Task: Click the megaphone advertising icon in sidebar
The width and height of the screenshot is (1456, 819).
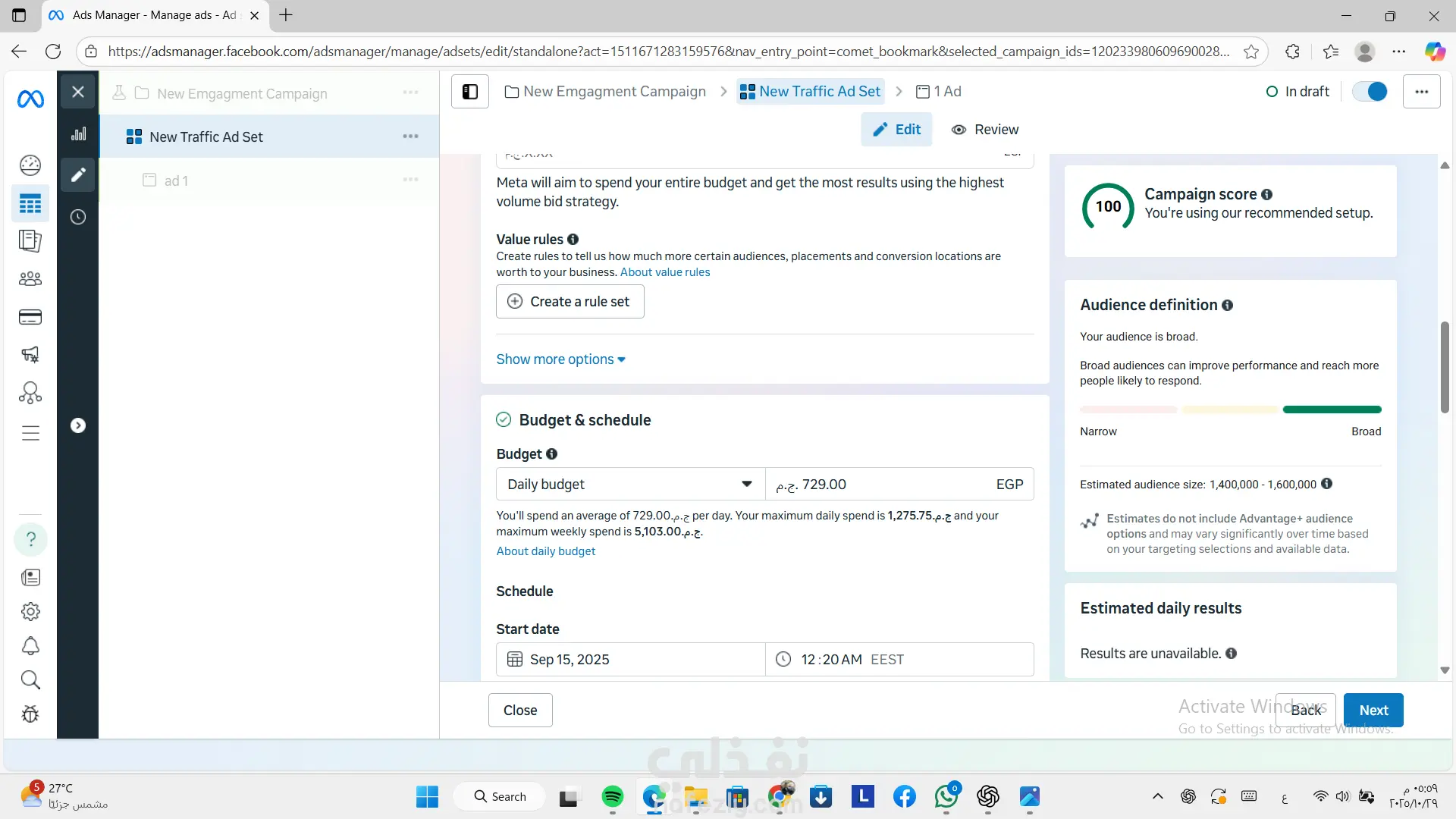Action: [30, 354]
